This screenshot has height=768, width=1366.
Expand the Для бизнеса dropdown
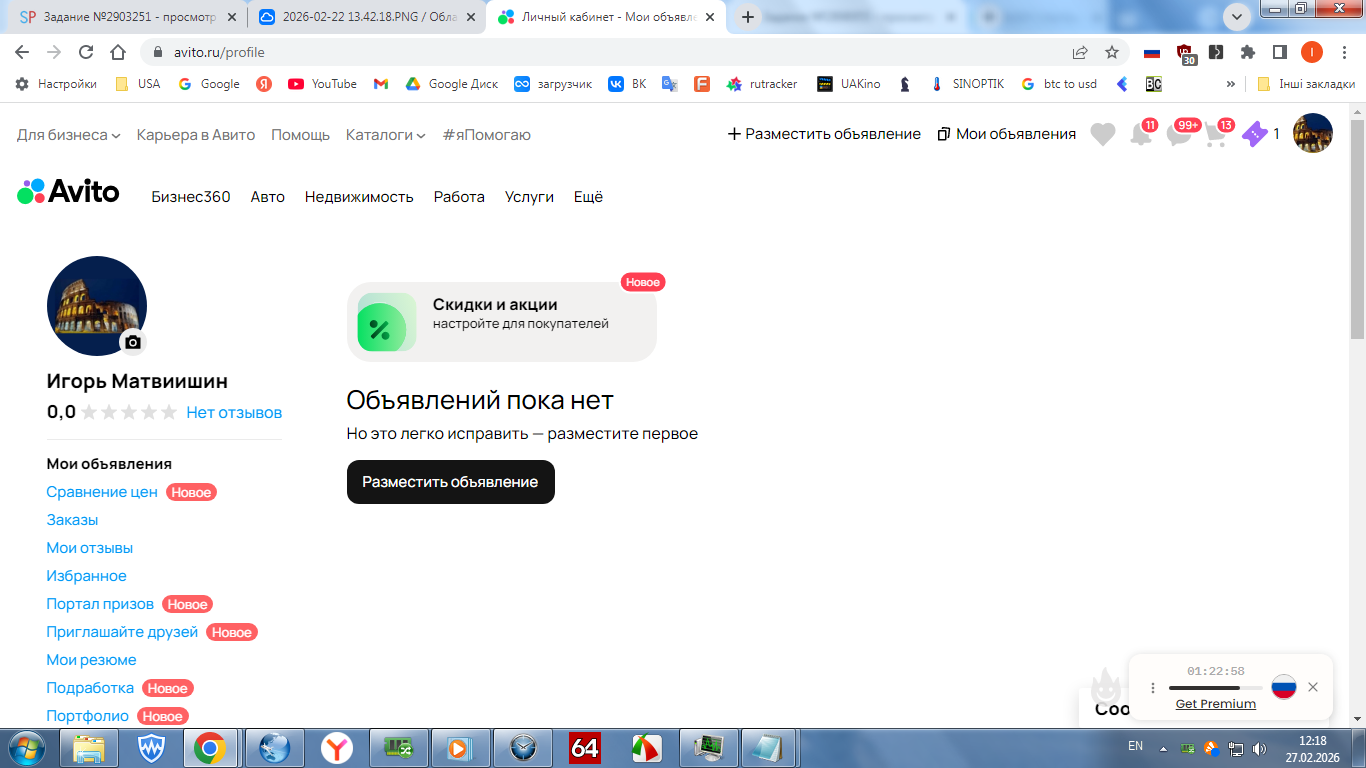click(x=69, y=134)
